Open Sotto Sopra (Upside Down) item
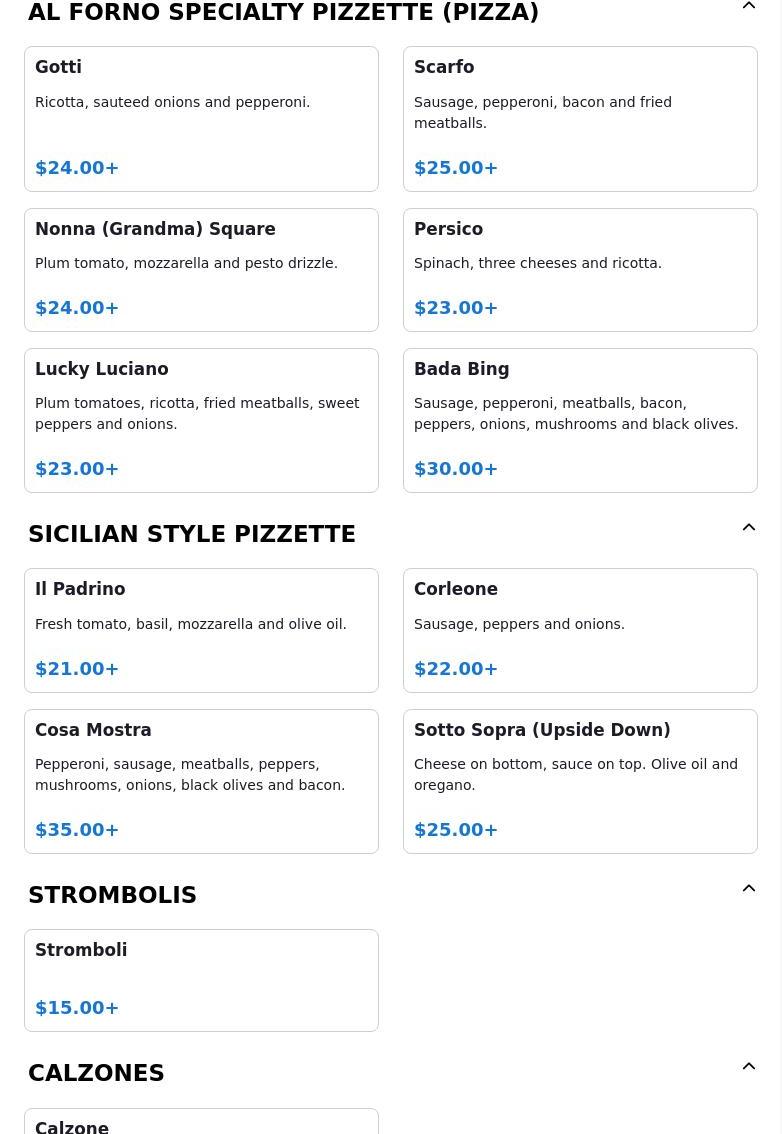The width and height of the screenshot is (782, 1134). [580, 781]
